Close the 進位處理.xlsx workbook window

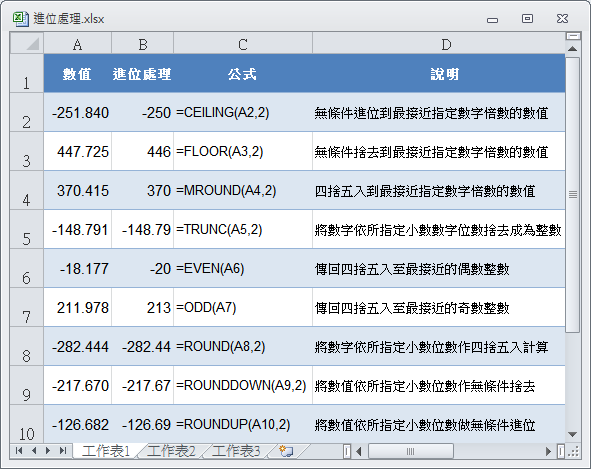point(562,18)
